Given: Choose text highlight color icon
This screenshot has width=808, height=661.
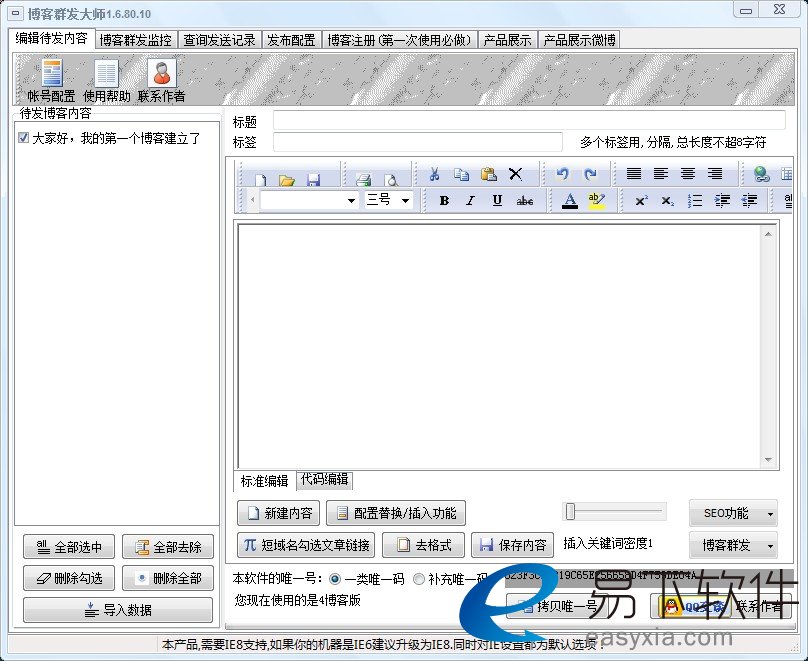Looking at the screenshot, I should pos(596,200).
